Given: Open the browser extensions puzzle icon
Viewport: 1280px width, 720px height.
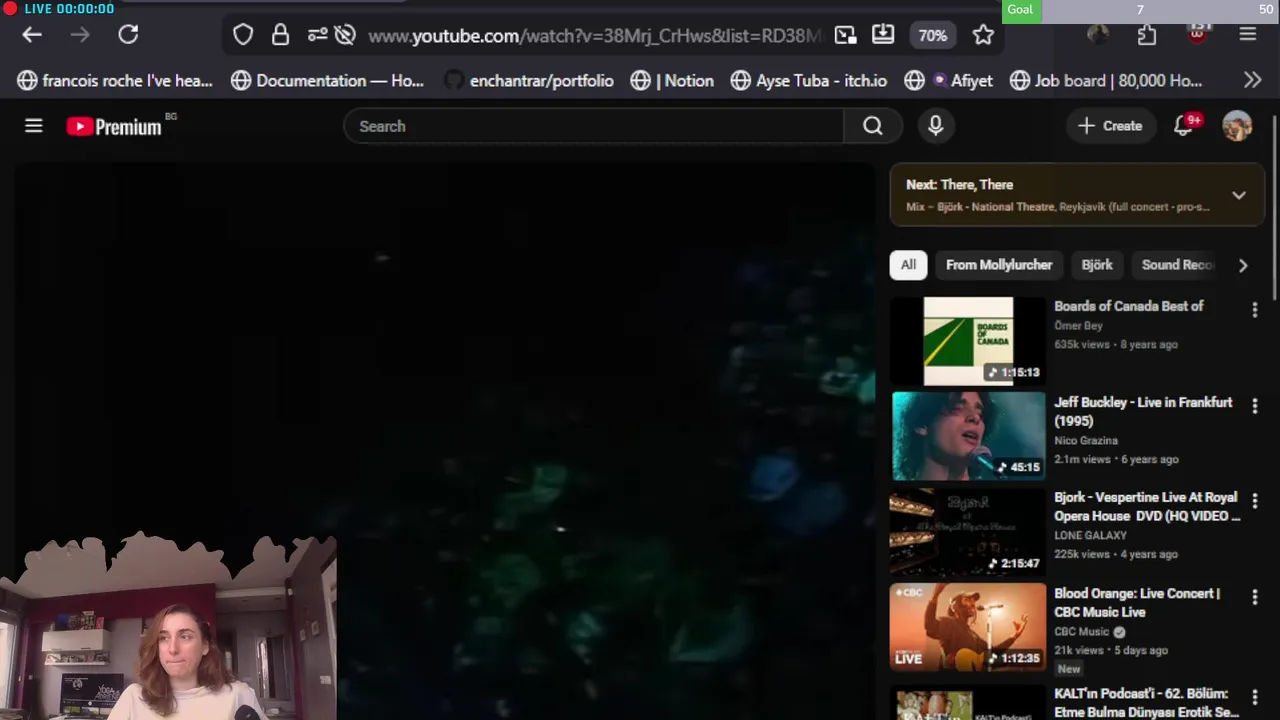Looking at the screenshot, I should [1147, 35].
